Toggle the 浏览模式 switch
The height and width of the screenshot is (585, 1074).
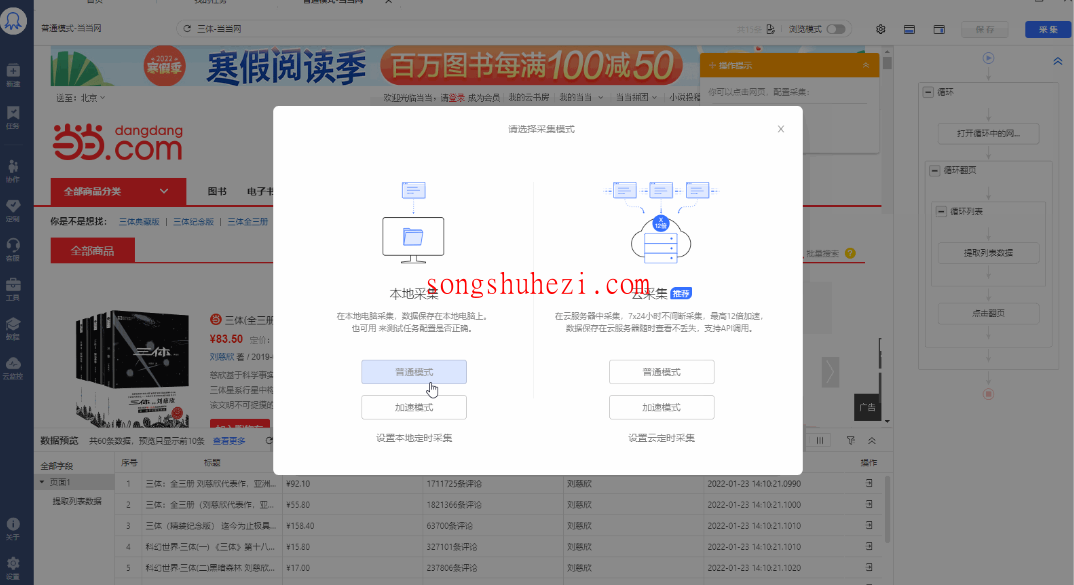[x=836, y=29]
